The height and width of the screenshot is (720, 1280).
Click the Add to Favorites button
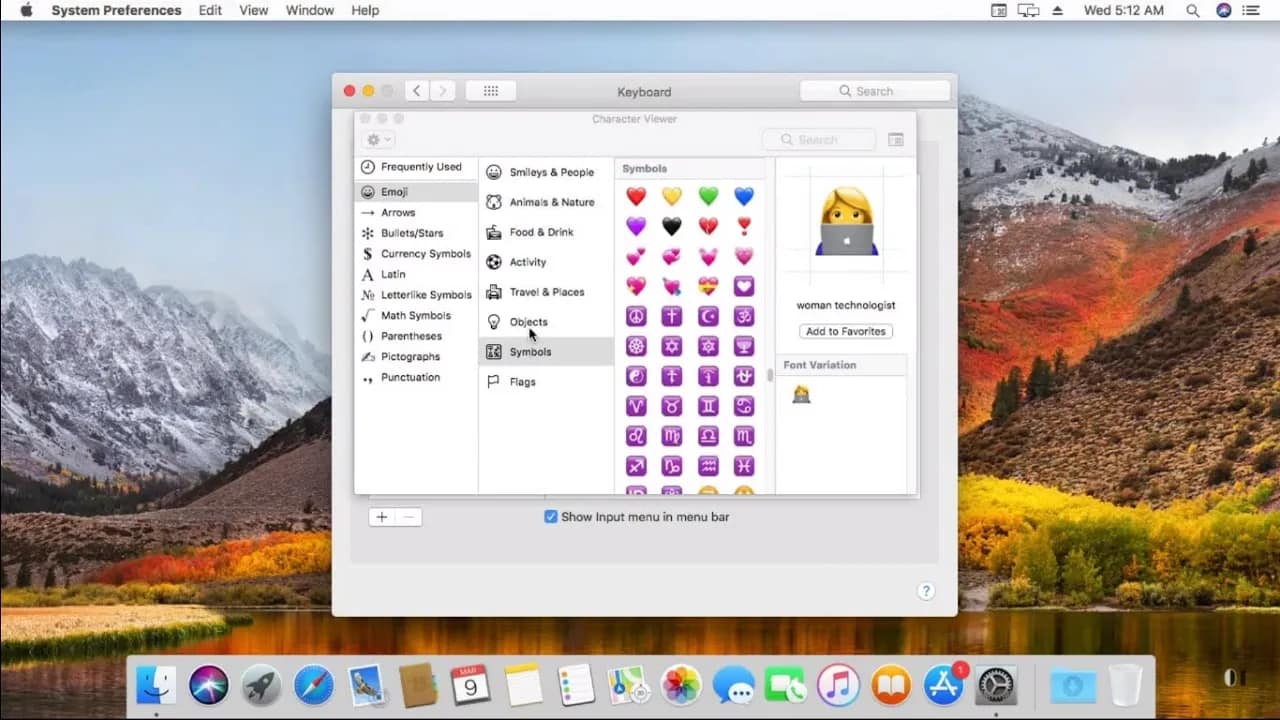click(845, 331)
